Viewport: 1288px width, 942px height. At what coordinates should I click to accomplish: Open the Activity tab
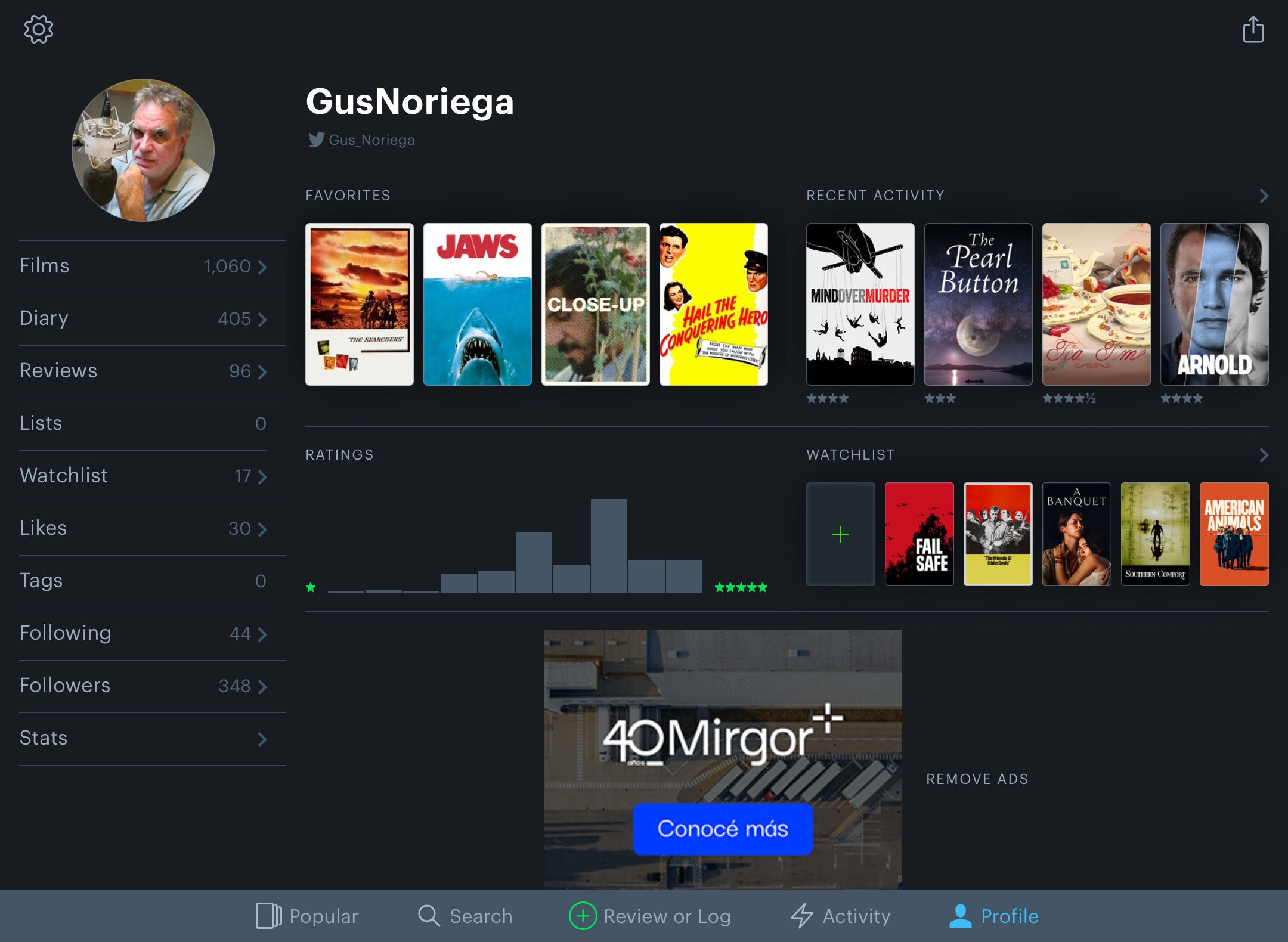pos(840,916)
